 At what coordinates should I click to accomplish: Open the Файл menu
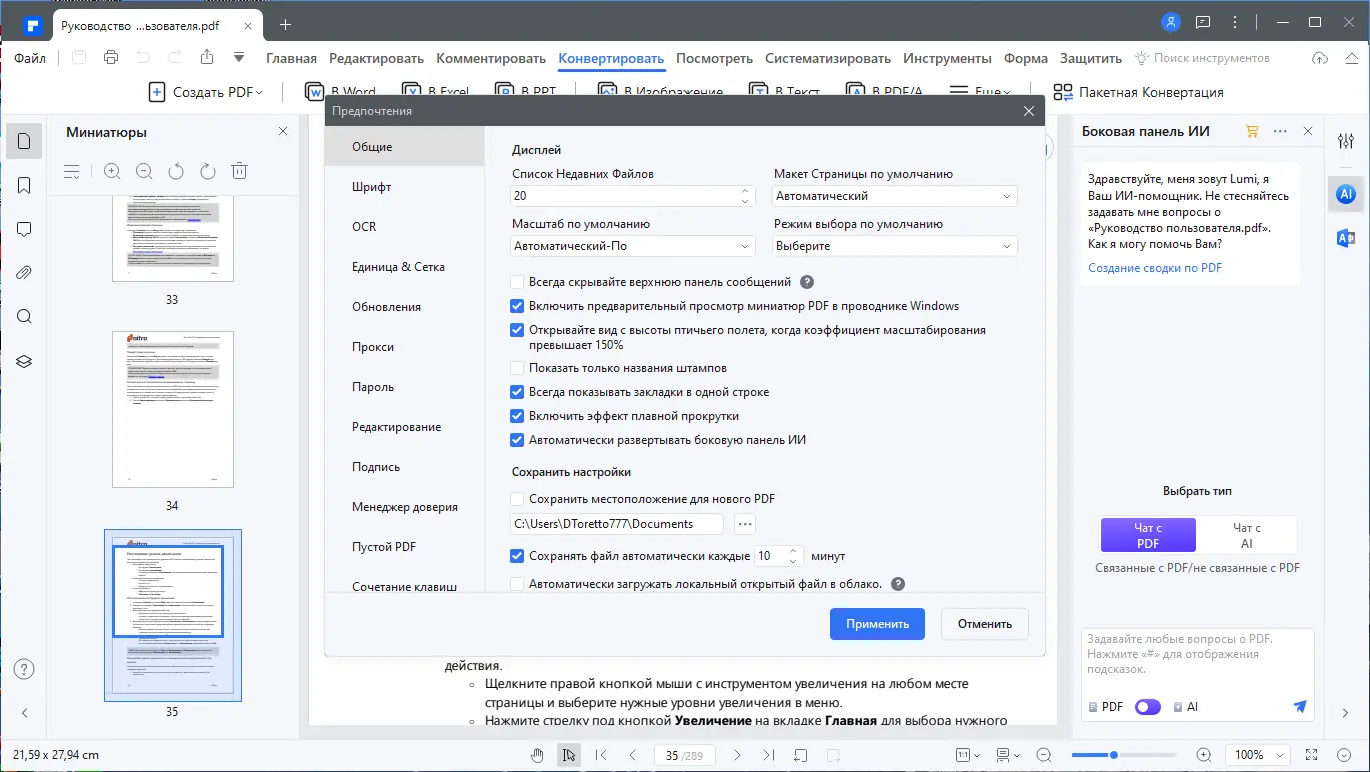click(29, 58)
